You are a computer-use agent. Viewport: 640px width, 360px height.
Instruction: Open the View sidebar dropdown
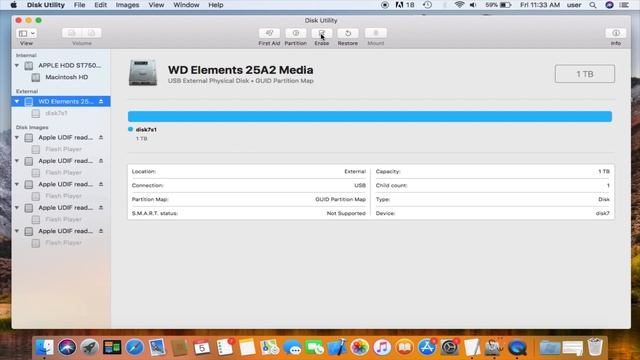[x=27, y=33]
